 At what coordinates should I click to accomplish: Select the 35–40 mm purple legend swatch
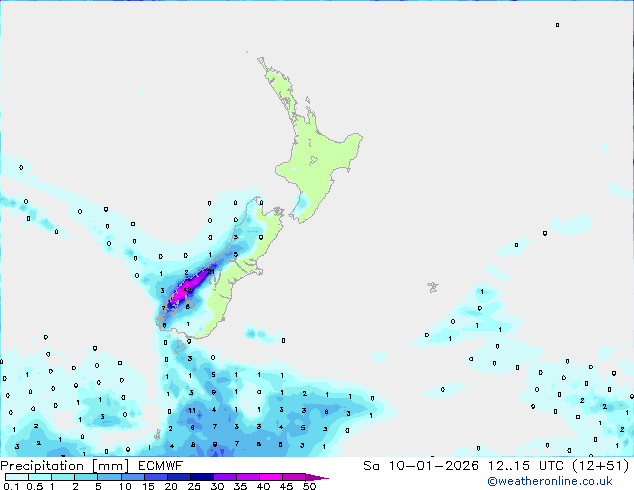[x=248, y=477]
